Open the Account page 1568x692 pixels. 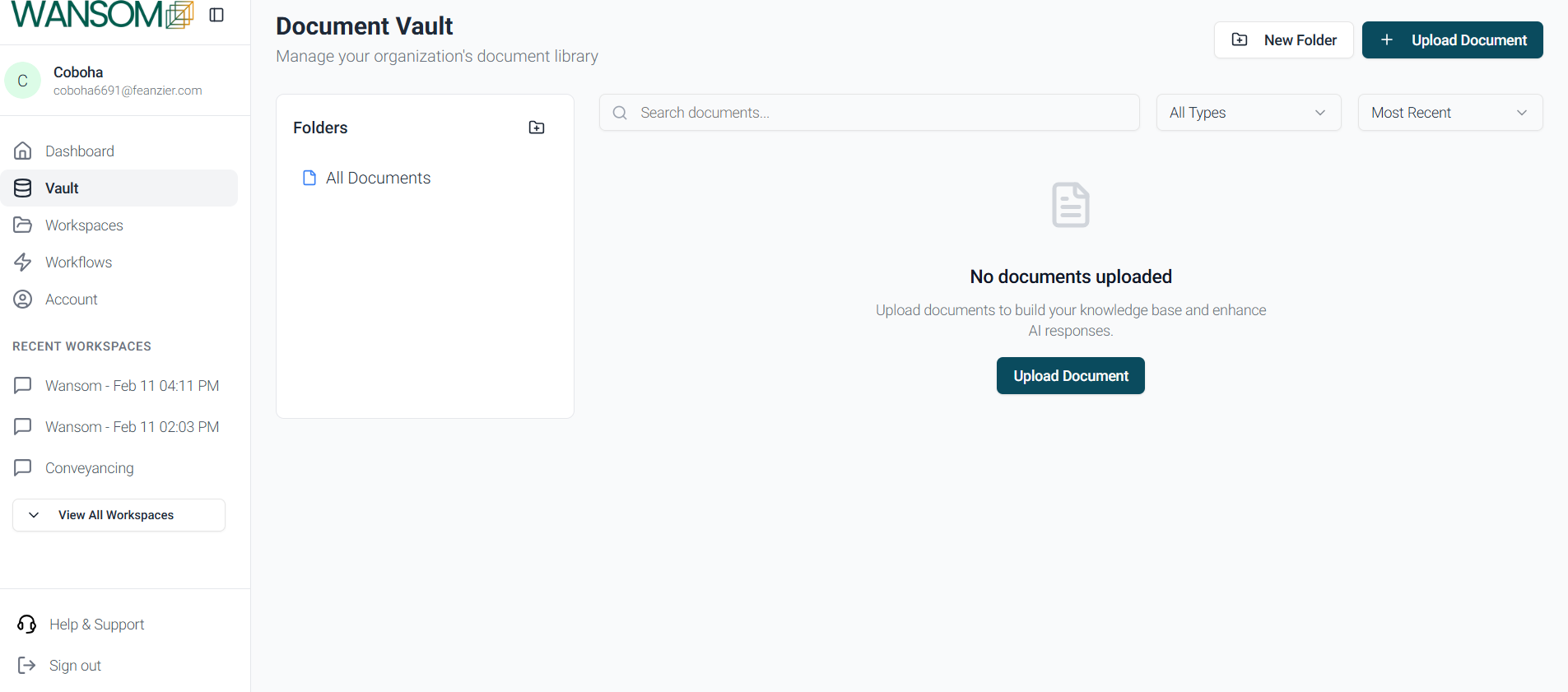pyautogui.click(x=119, y=300)
